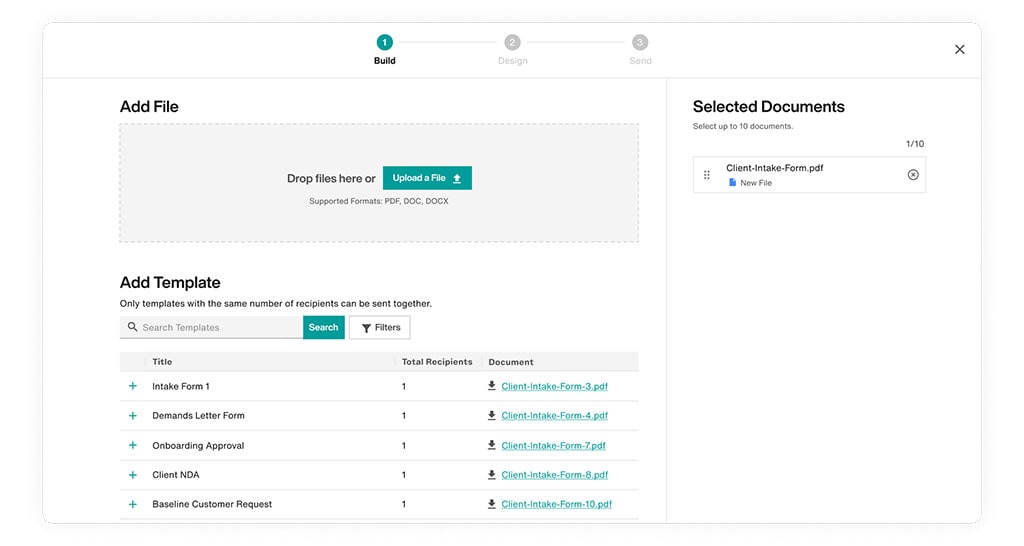
Task: Switch to the Send step
Action: [640, 43]
